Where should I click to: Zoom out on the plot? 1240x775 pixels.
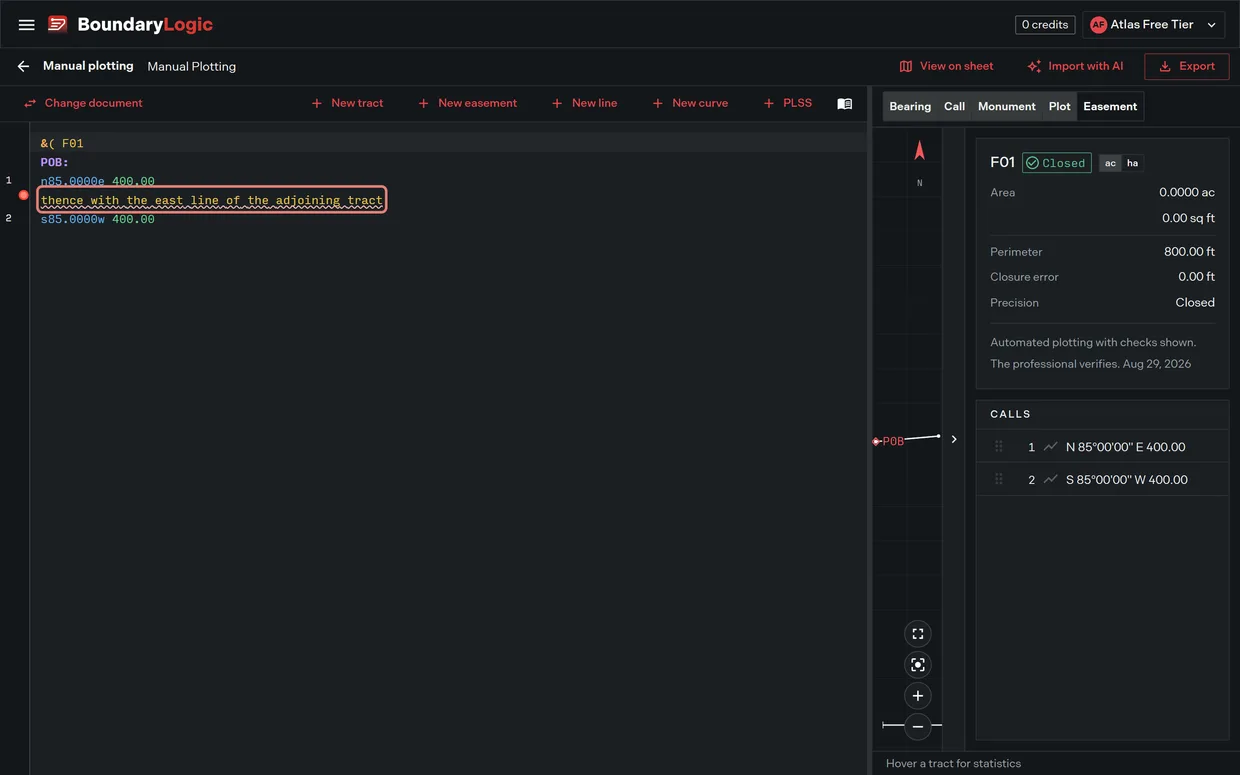918,727
